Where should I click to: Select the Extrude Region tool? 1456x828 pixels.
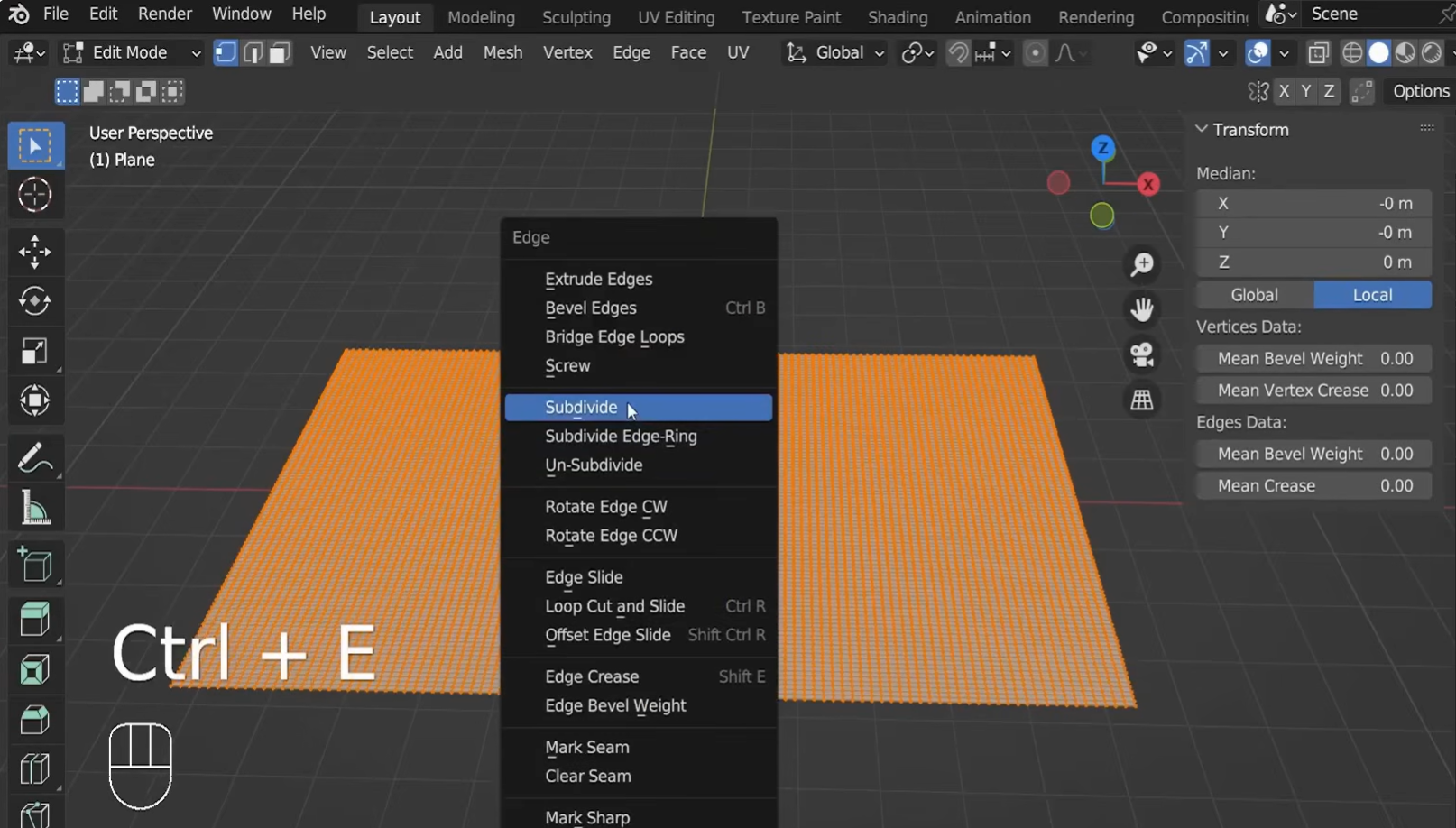[x=35, y=621]
